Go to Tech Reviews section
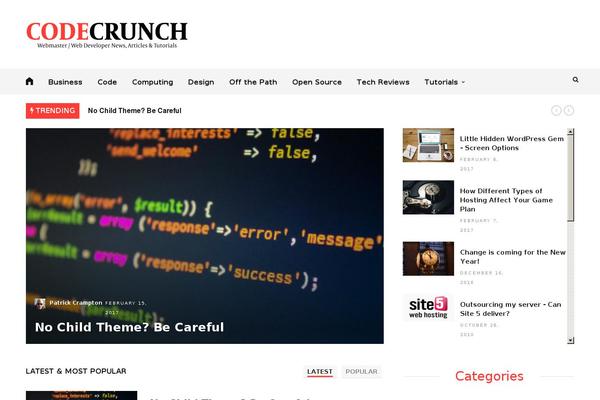Image resolution: width=600 pixels, height=400 pixels. click(x=383, y=82)
